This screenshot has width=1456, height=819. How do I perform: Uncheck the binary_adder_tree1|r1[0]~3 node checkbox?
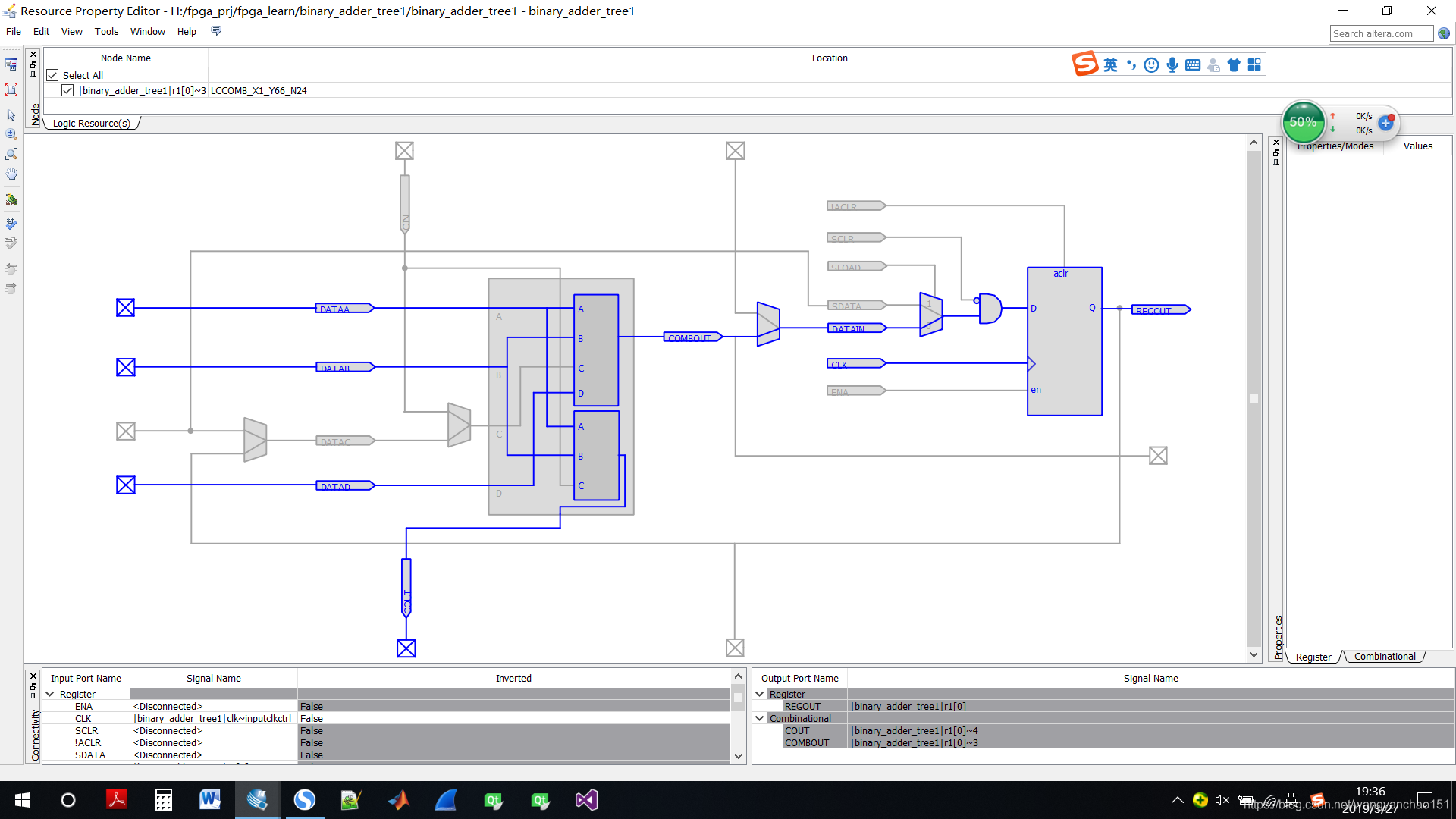pyautogui.click(x=67, y=90)
